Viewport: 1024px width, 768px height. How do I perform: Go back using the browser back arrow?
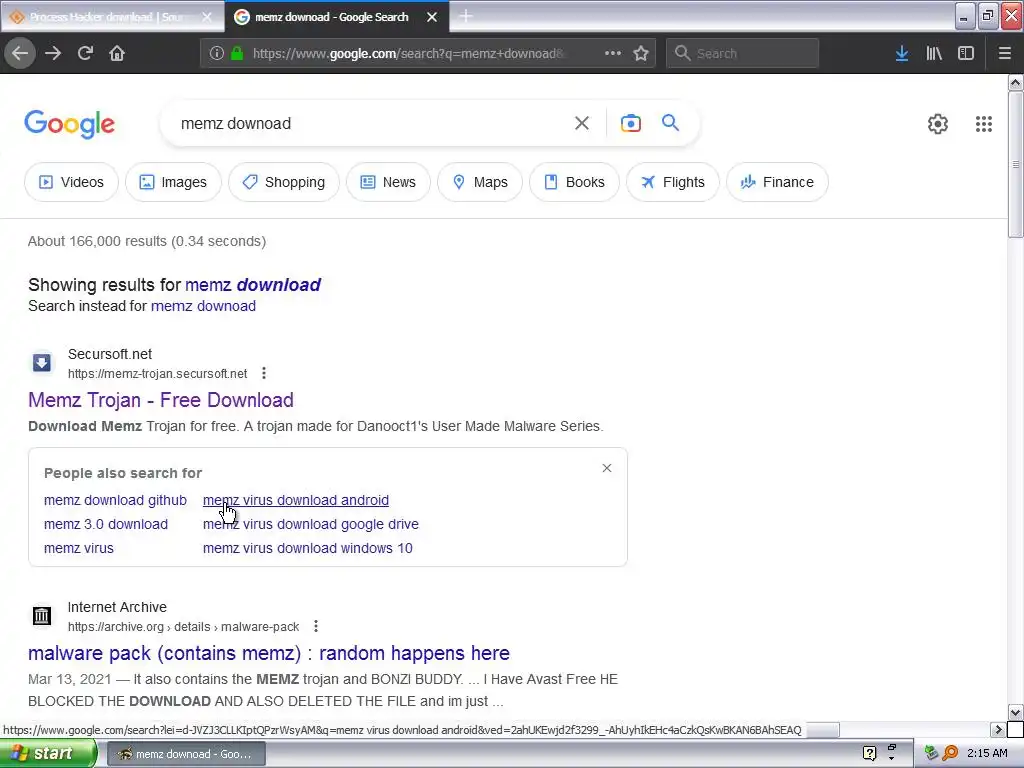[20, 54]
